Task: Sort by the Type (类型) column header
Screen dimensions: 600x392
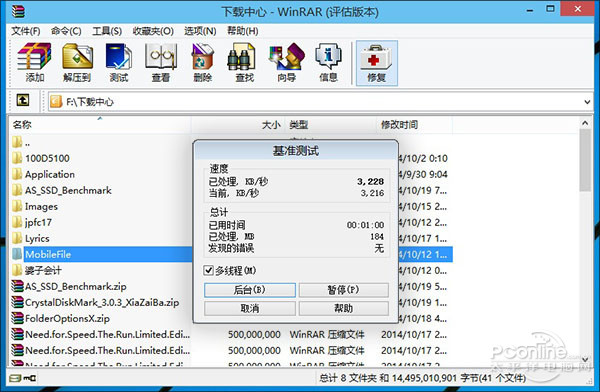Action: [331, 124]
